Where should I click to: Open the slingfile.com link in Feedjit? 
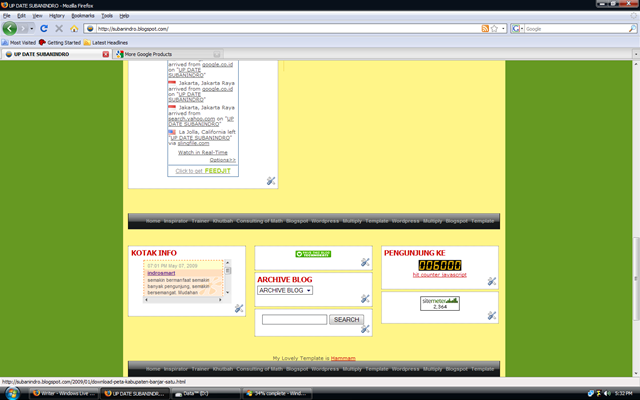click(193, 143)
